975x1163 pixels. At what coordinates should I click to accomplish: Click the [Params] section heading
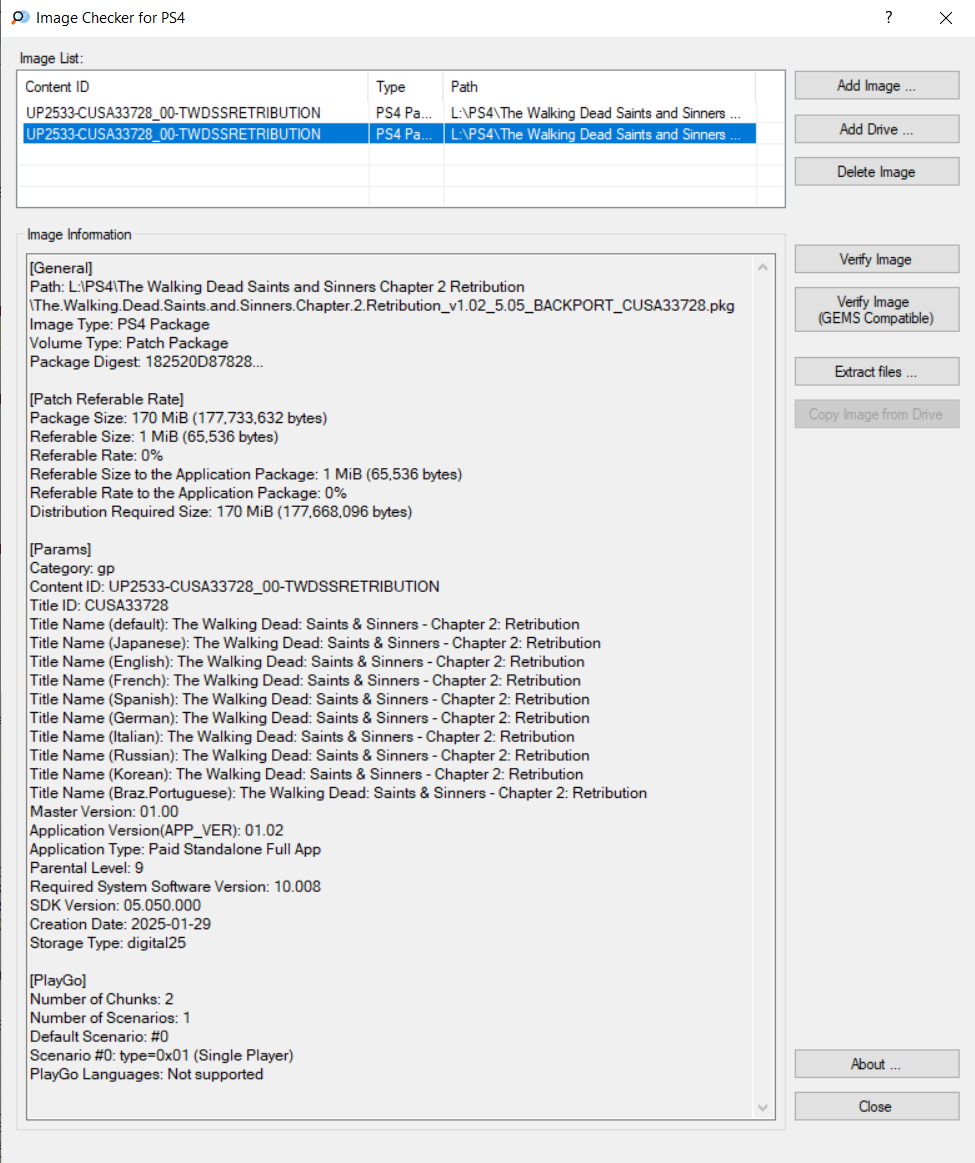coord(60,550)
